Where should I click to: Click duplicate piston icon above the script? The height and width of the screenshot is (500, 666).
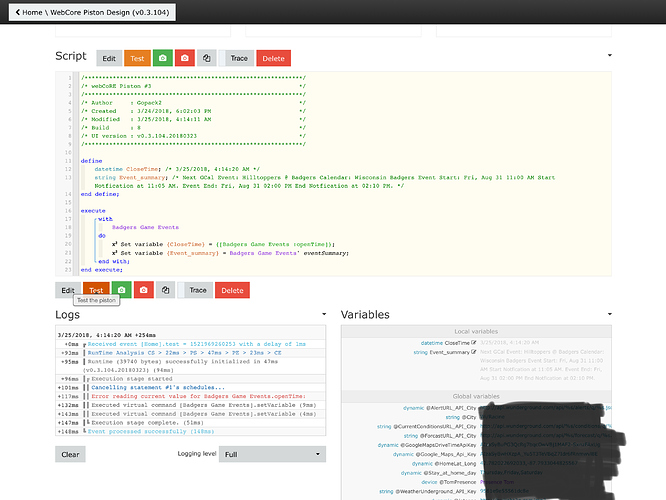click(x=207, y=58)
